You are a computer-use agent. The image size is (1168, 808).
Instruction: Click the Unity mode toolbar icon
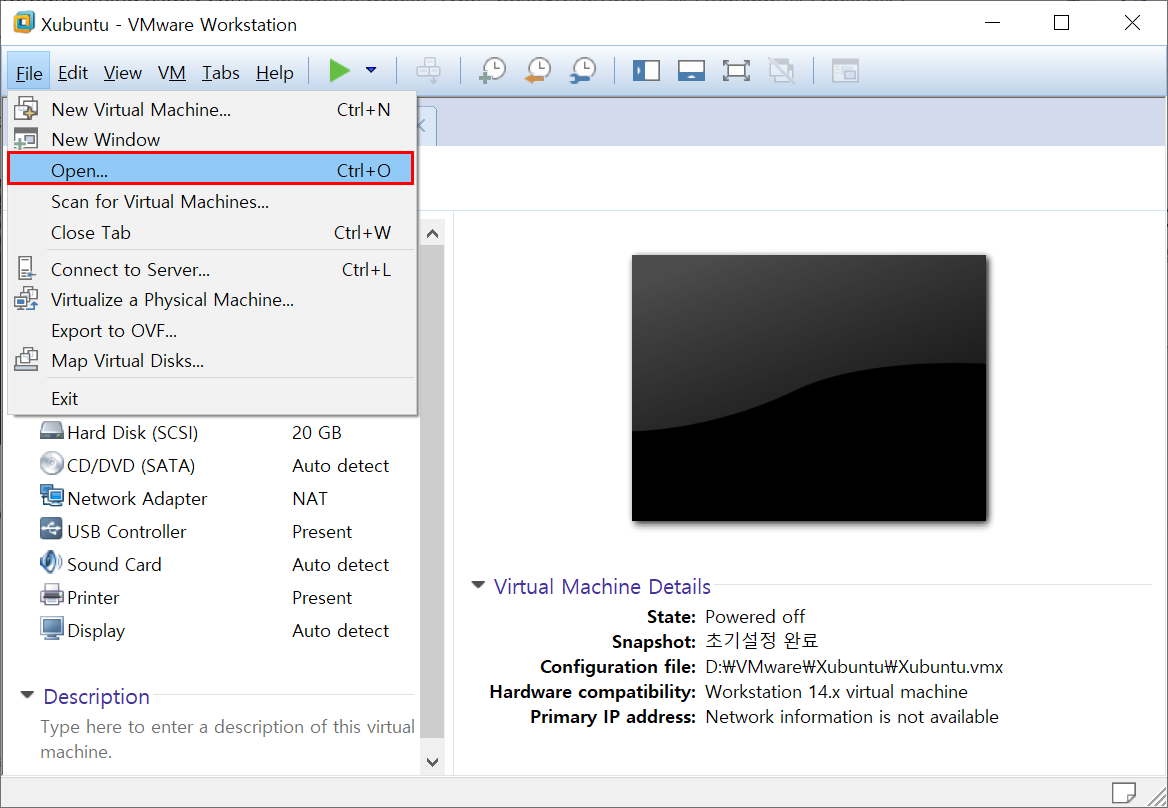coord(781,71)
